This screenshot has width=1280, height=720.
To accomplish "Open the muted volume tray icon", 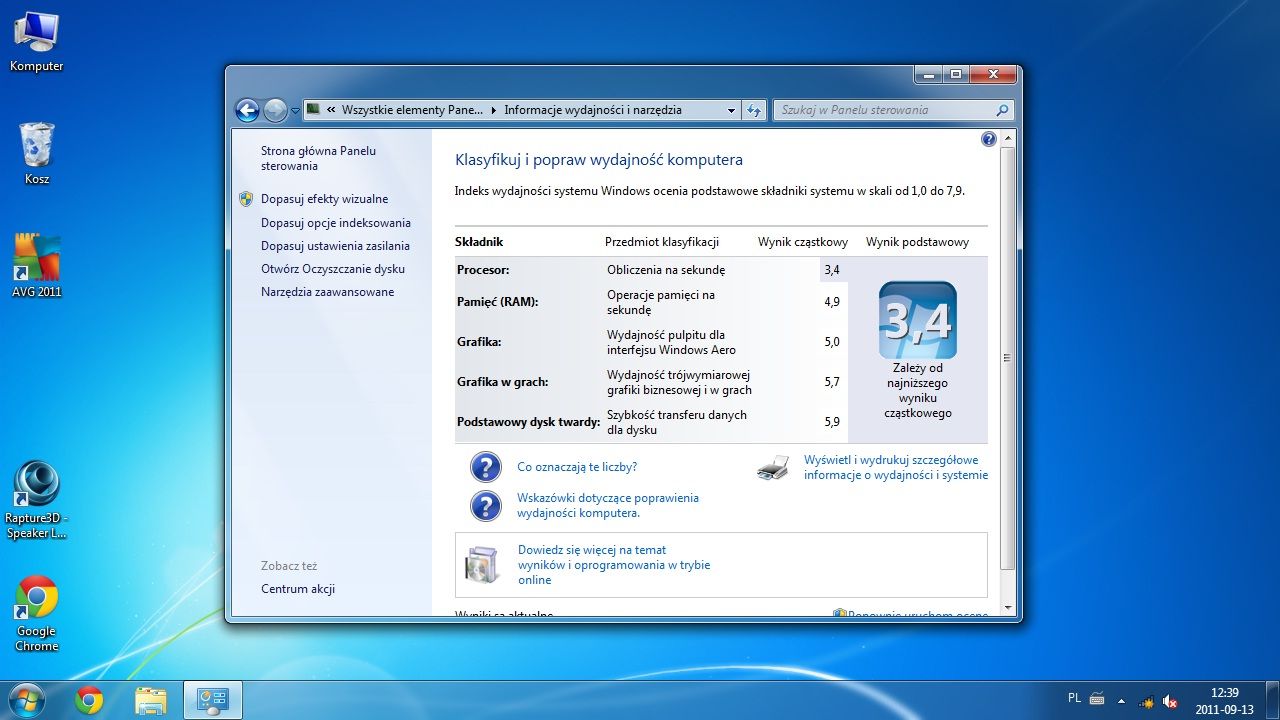I will pyautogui.click(x=1169, y=701).
